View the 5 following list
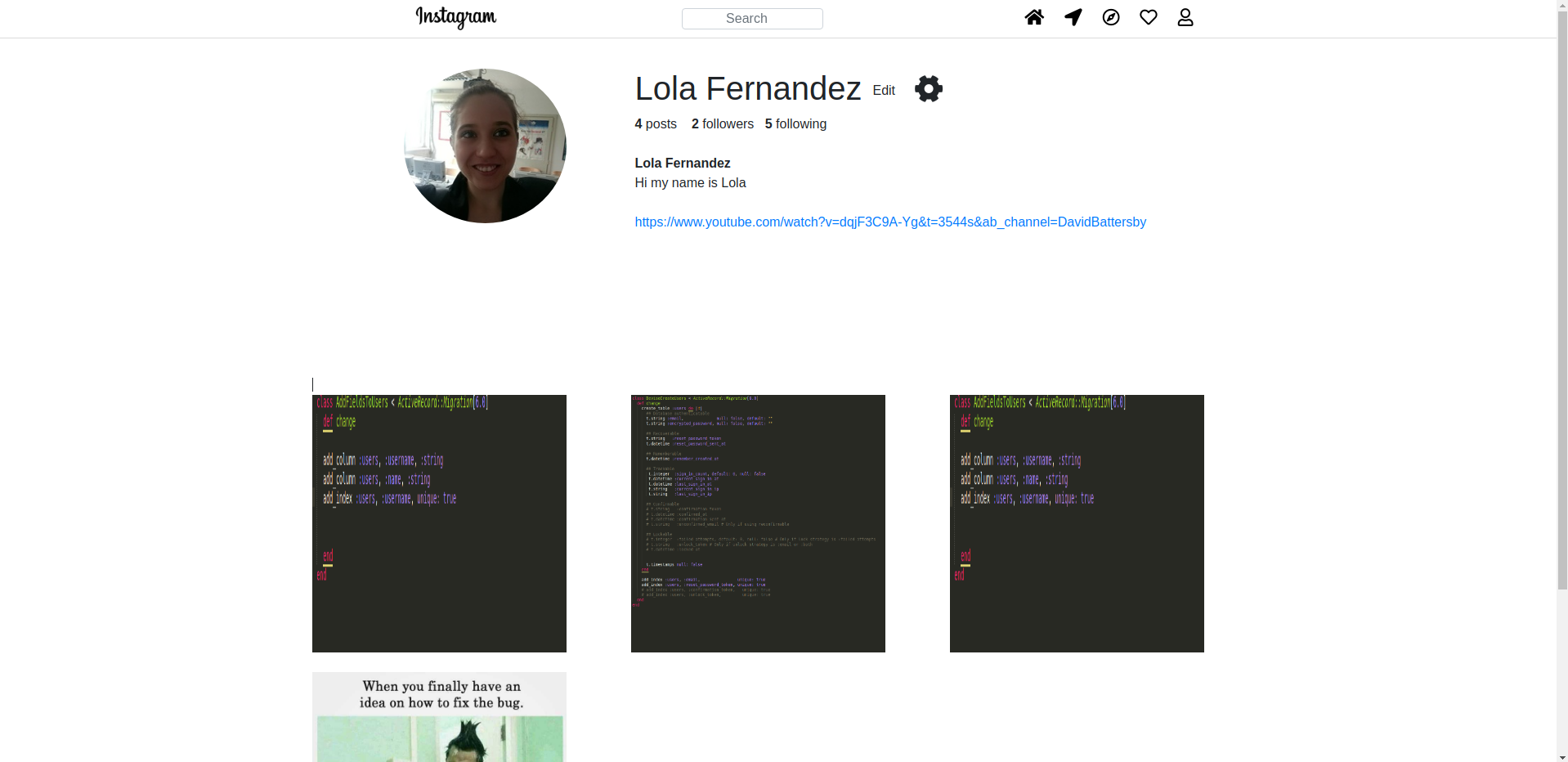 click(795, 124)
